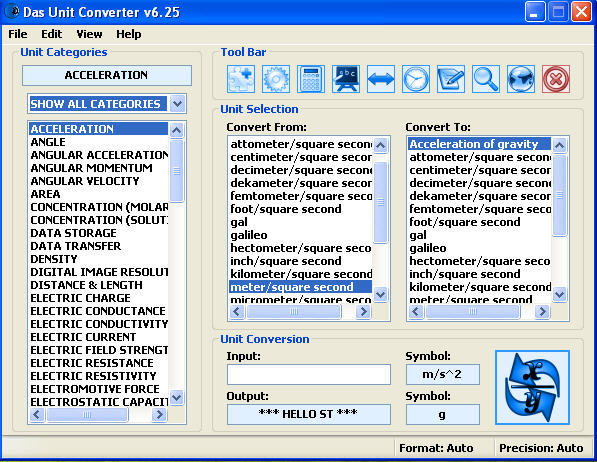Click Convert From list scroll down arrow
Viewport: 597px width, 462px height.
[x=380, y=294]
